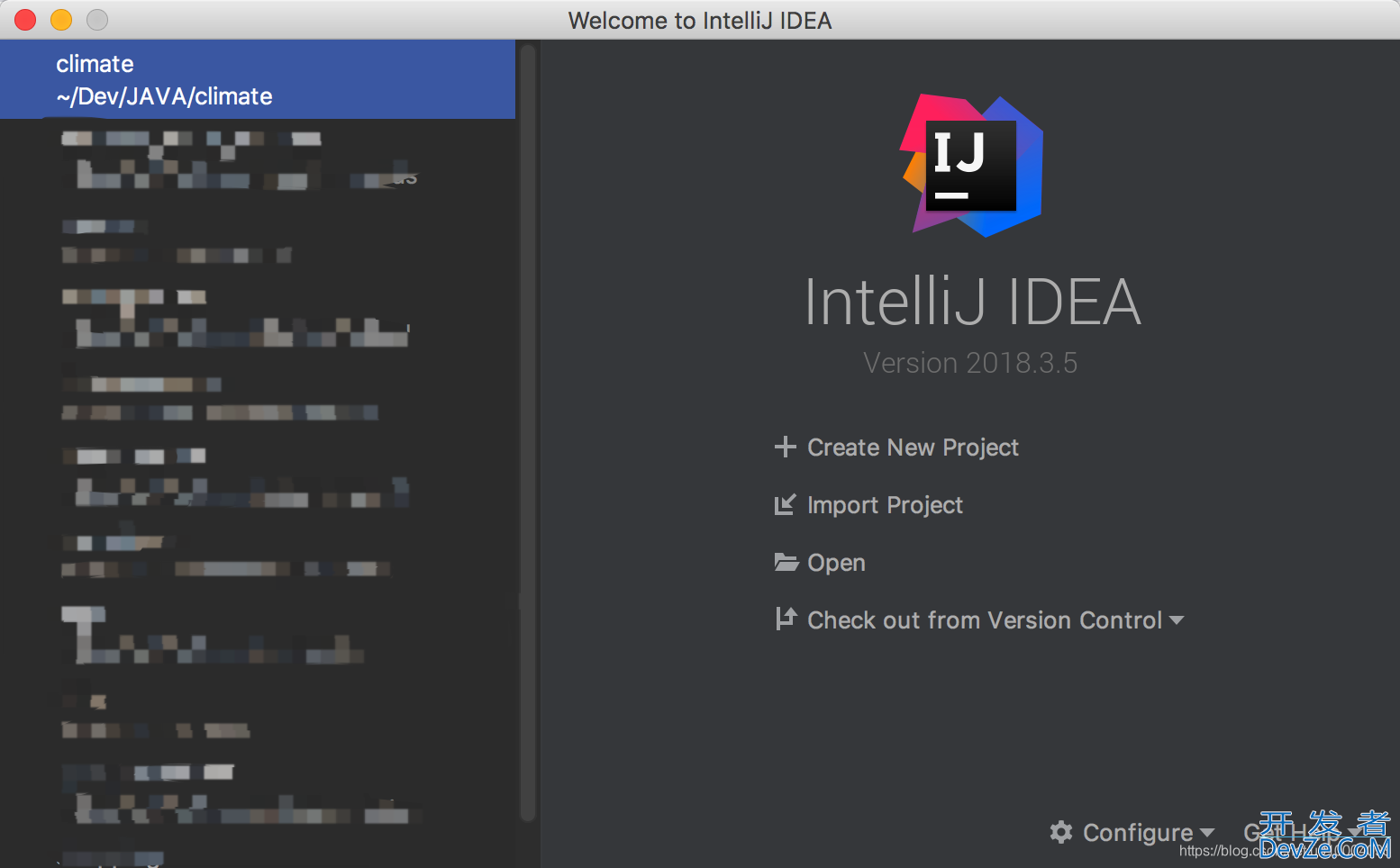Open the Get Help dropdown menu

coord(1297,832)
